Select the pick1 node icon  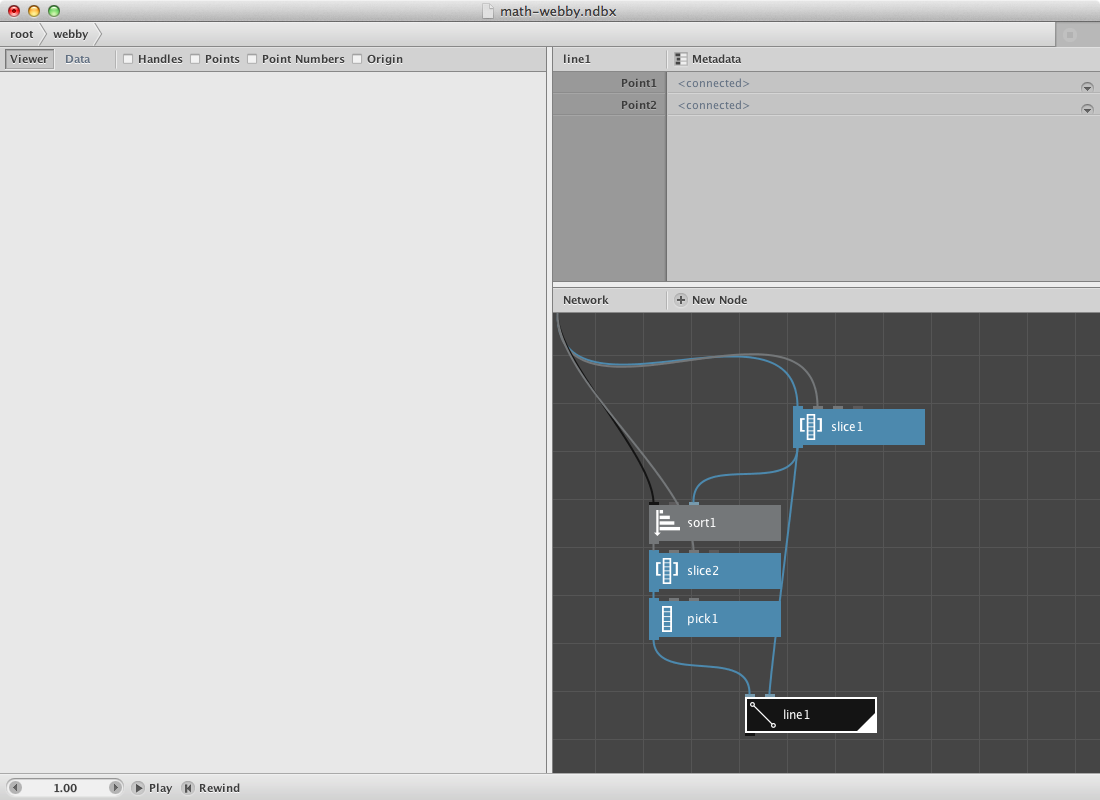point(667,619)
